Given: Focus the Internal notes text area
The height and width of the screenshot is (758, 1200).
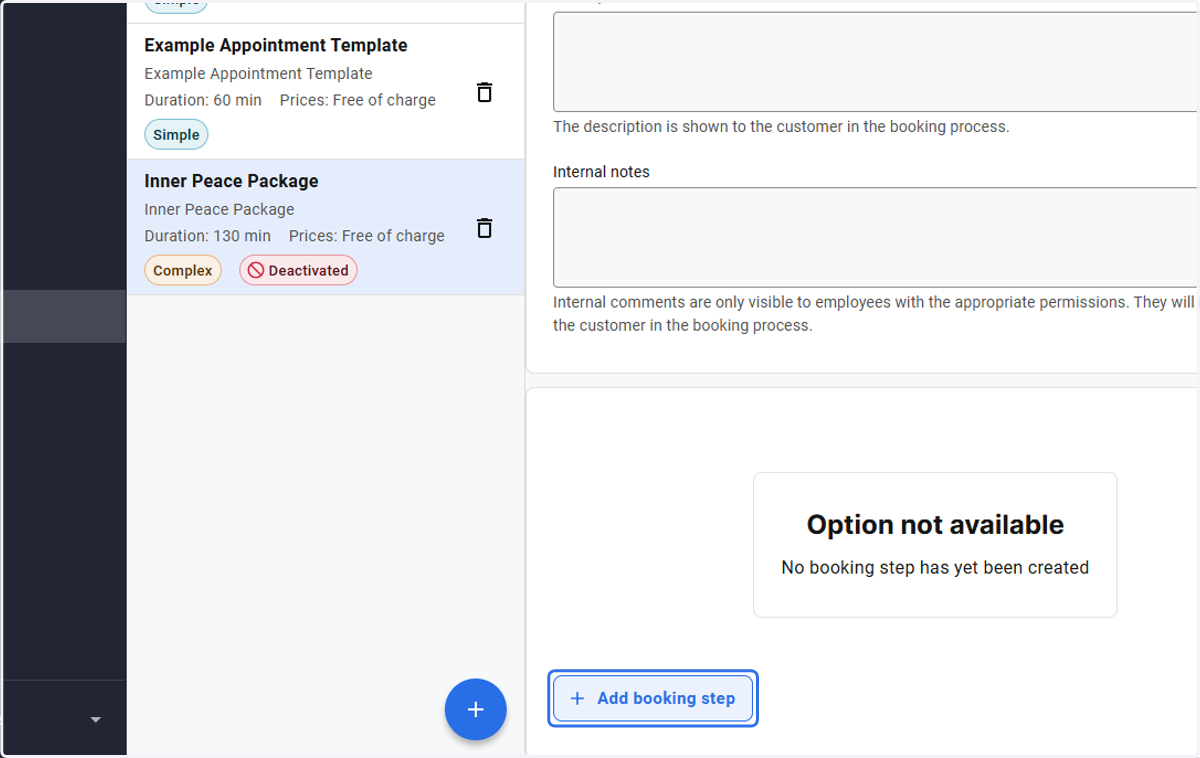Looking at the screenshot, I should tap(875, 237).
